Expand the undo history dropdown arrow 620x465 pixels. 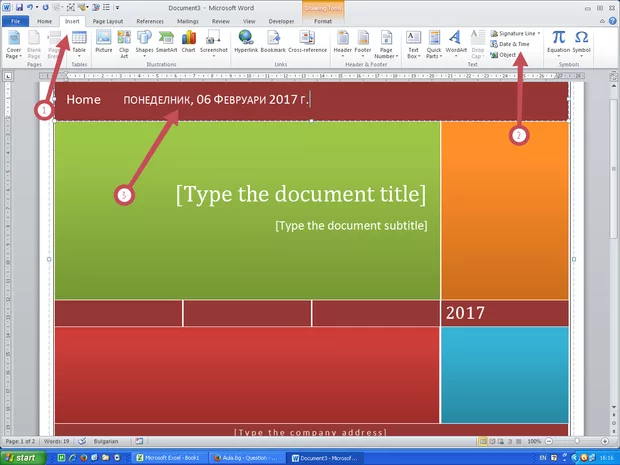[x=37, y=8]
